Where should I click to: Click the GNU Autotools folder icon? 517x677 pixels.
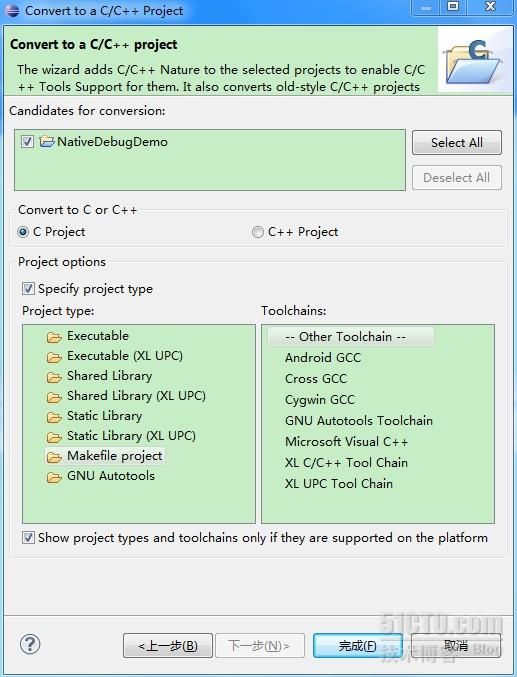point(54,477)
